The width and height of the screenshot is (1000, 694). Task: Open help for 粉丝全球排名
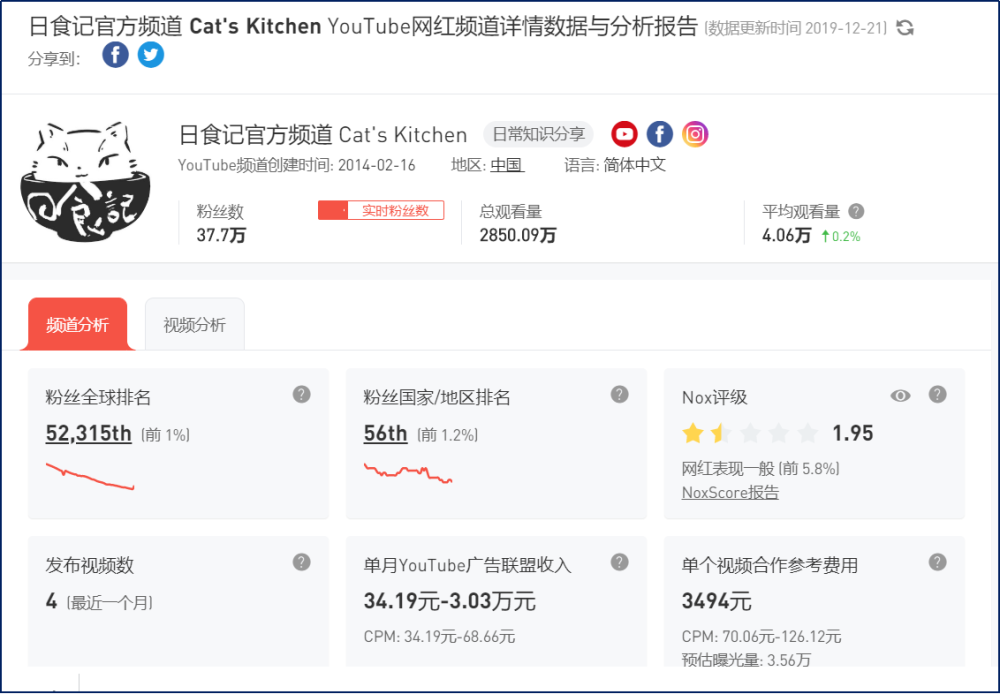pyautogui.click(x=302, y=394)
